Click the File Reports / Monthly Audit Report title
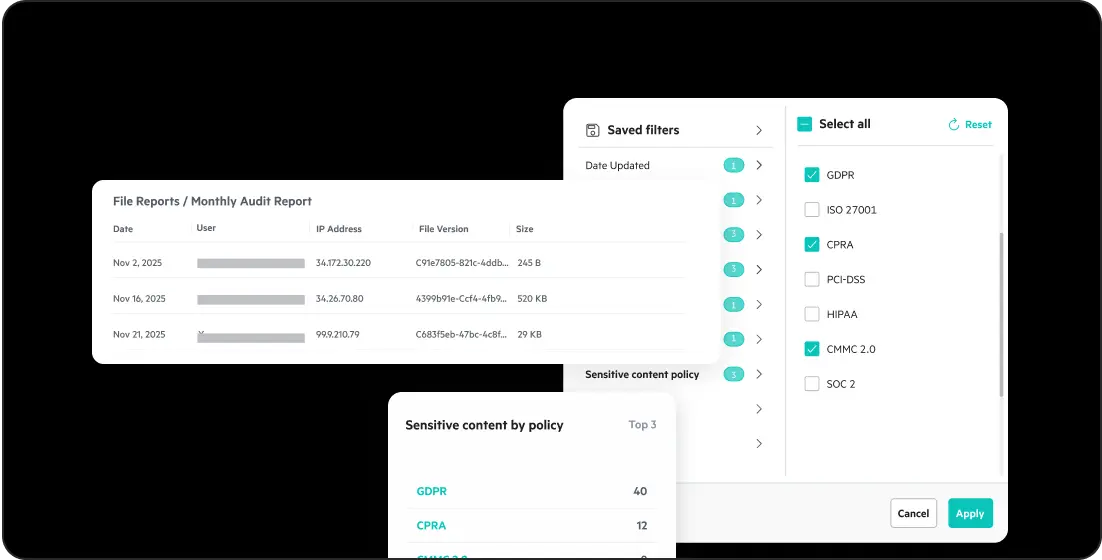1102x560 pixels. 212,202
